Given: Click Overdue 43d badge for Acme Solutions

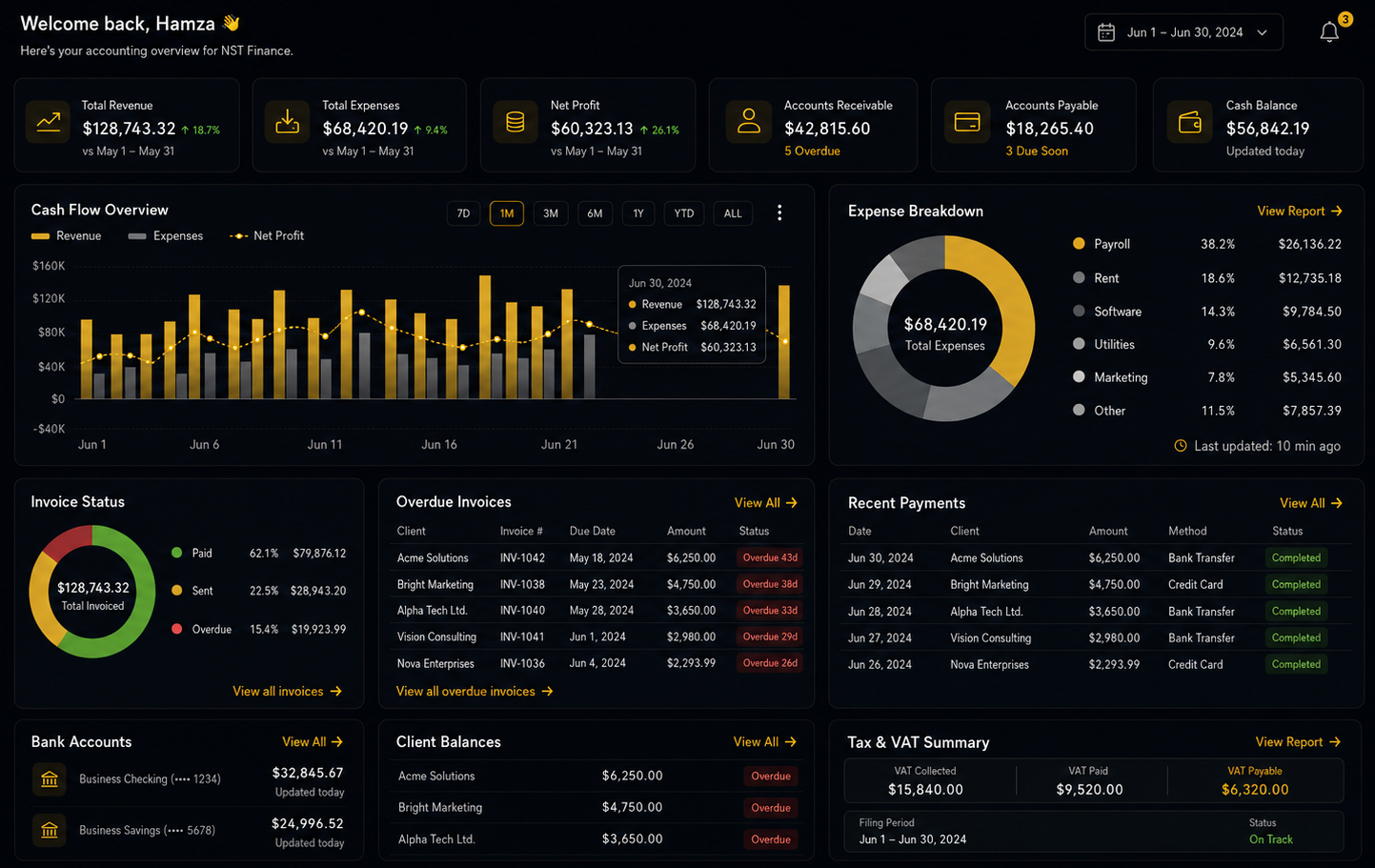Looking at the screenshot, I should (x=769, y=558).
